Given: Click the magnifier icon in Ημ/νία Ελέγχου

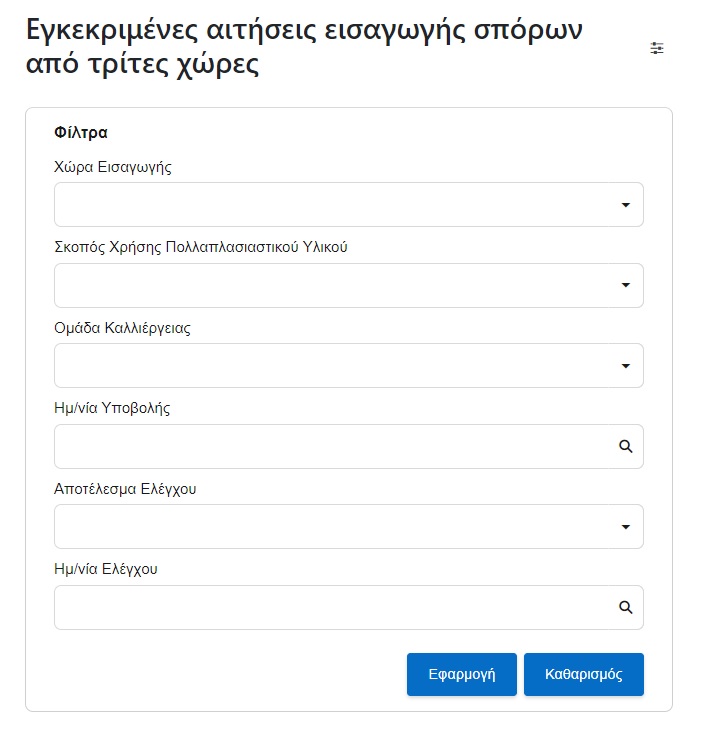Looking at the screenshot, I should pyautogui.click(x=625, y=607).
